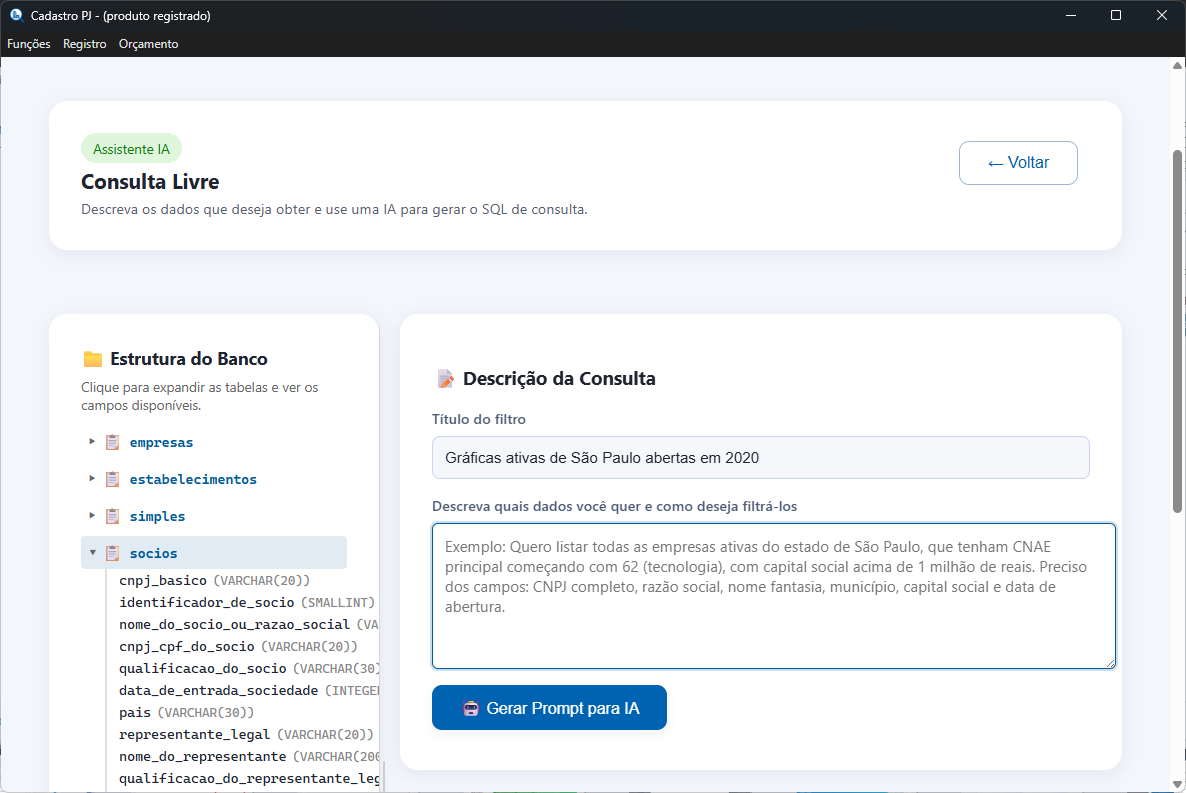
Task: Click the Cadastro PJ app icon in title bar
Action: coord(15,15)
